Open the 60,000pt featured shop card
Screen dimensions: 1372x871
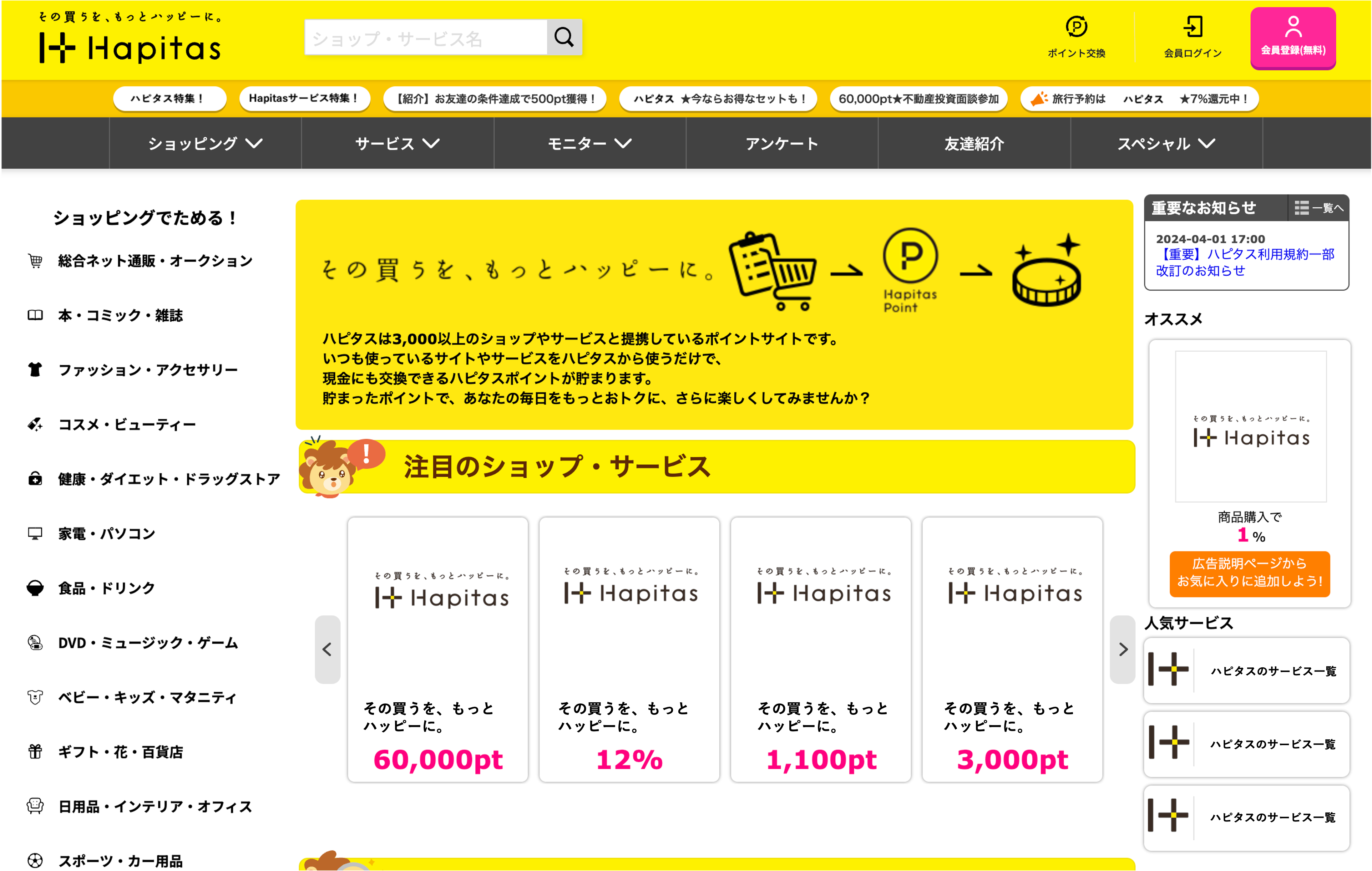click(x=437, y=650)
